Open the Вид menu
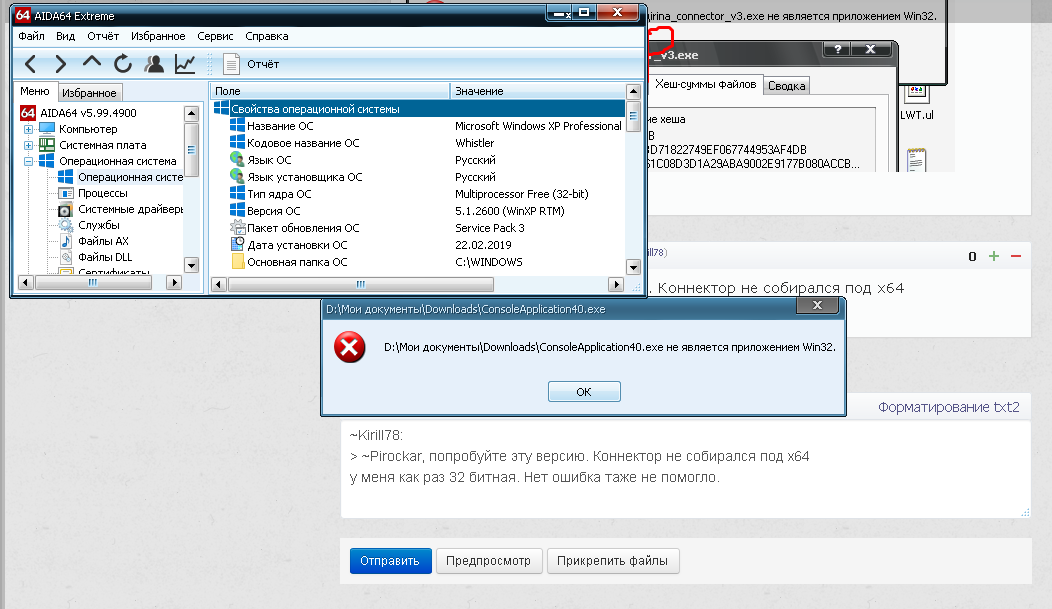This screenshot has height=609, width=1052. [65, 36]
